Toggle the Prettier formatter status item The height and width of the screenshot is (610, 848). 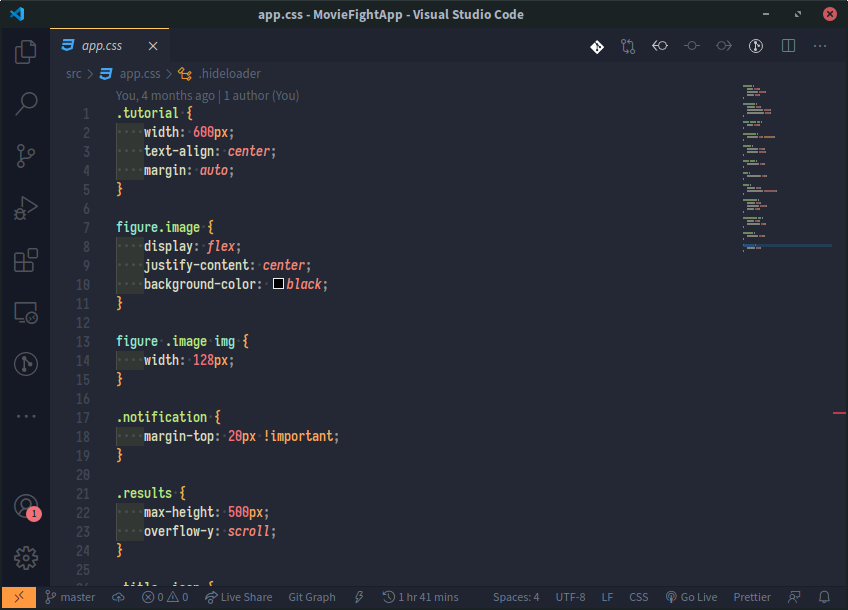(x=751, y=597)
